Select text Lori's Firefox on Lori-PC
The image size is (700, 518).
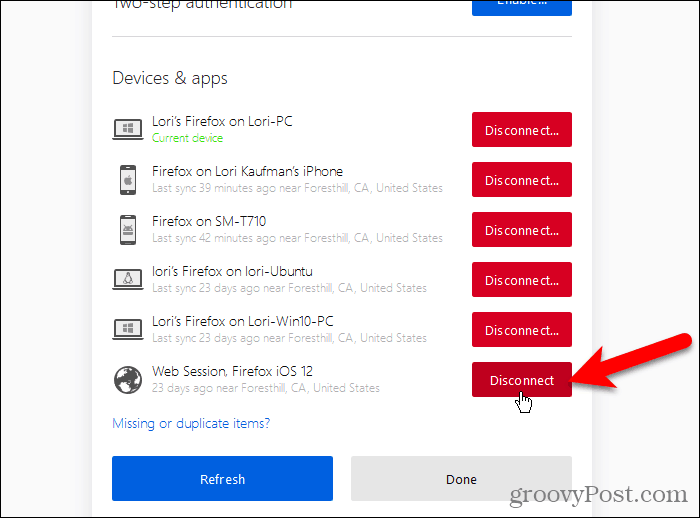point(222,121)
